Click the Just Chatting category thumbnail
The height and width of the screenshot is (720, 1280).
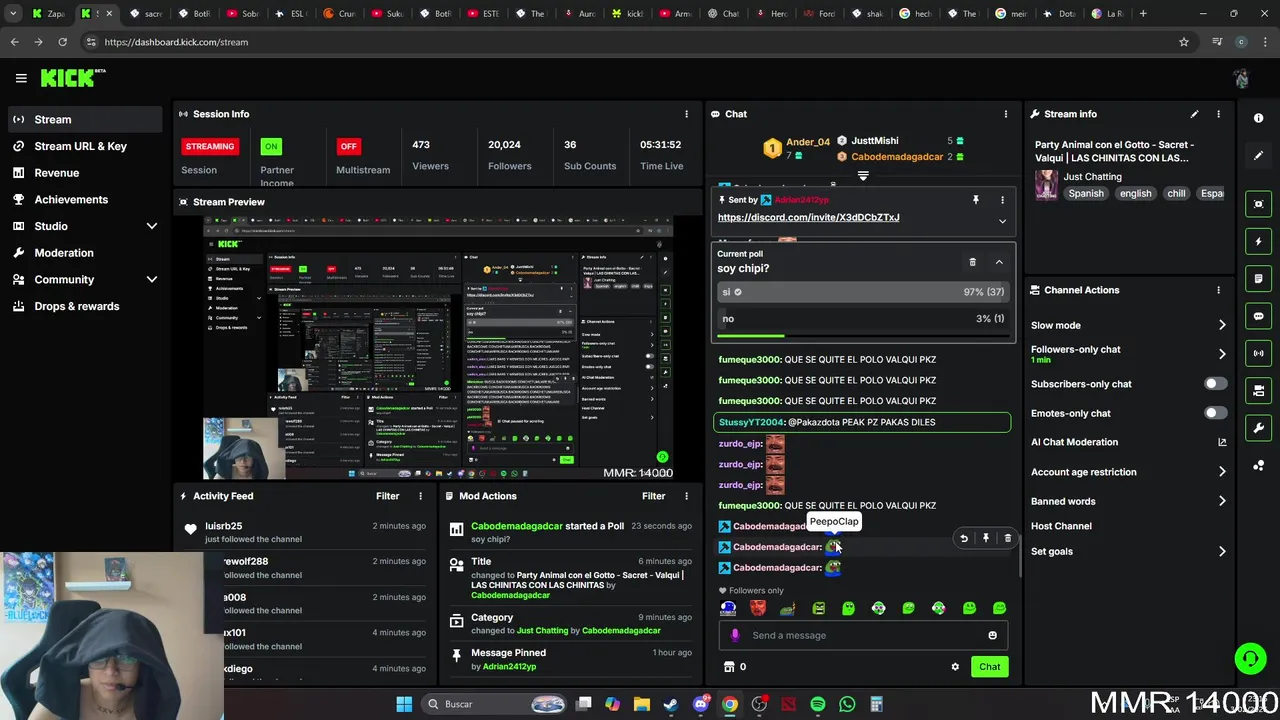click(1046, 185)
